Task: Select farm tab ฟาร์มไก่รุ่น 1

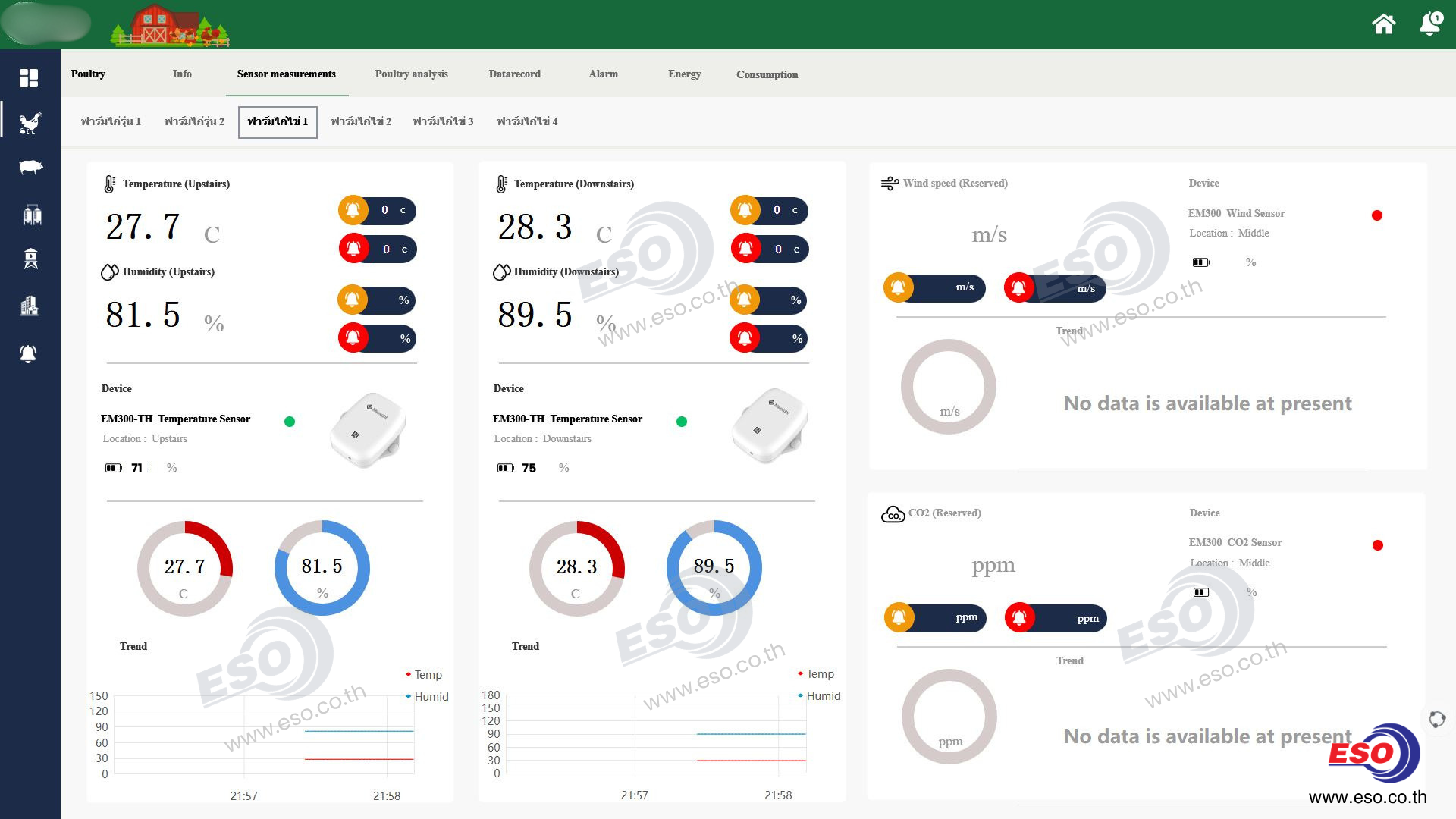Action: (111, 121)
